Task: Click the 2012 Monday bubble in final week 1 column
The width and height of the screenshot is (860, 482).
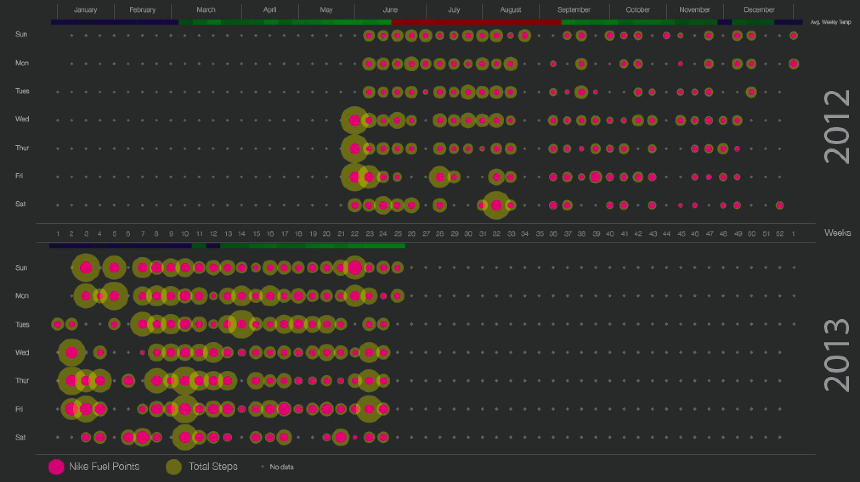Action: (x=793, y=64)
